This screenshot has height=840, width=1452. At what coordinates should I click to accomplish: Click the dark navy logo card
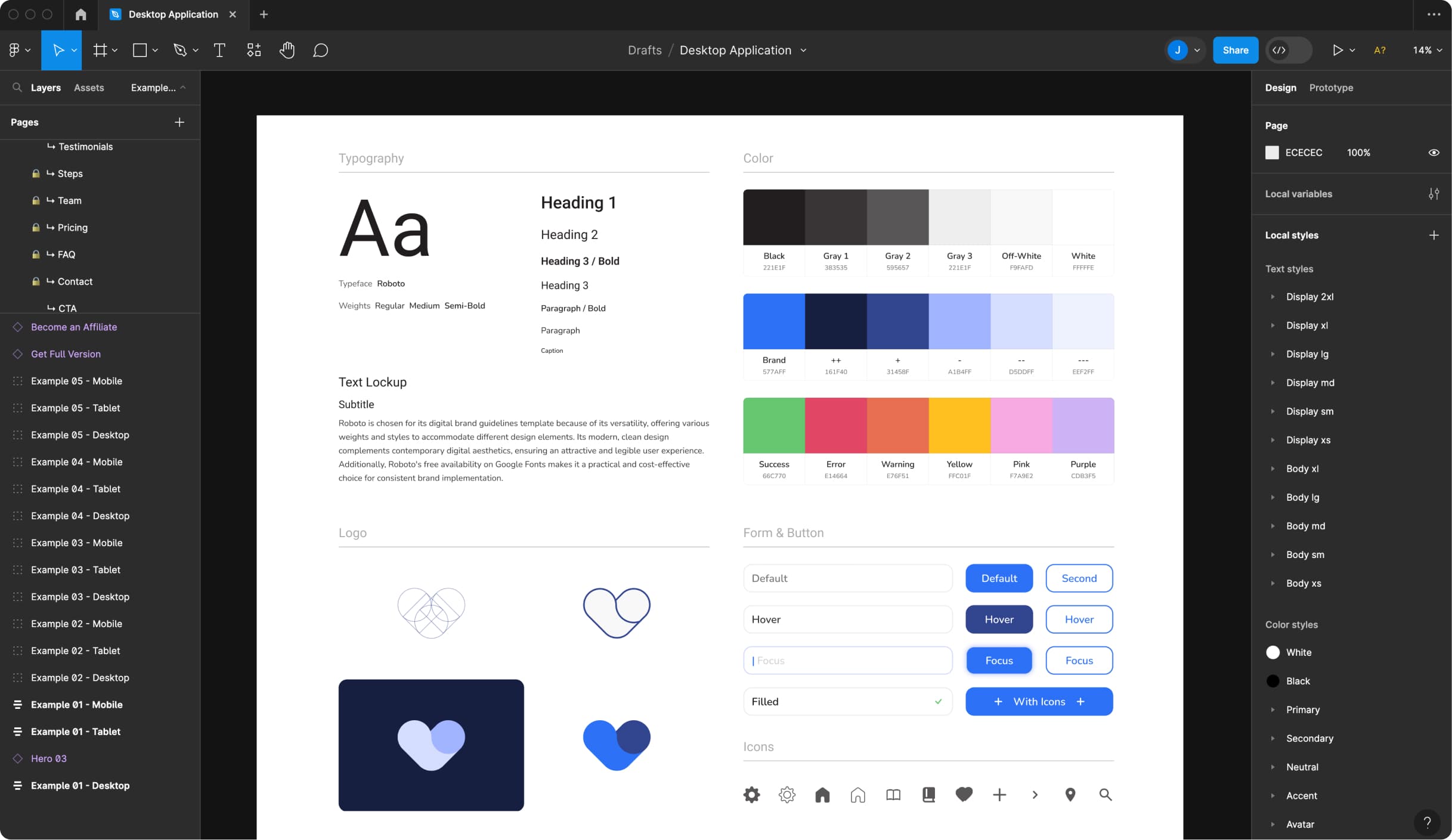431,745
